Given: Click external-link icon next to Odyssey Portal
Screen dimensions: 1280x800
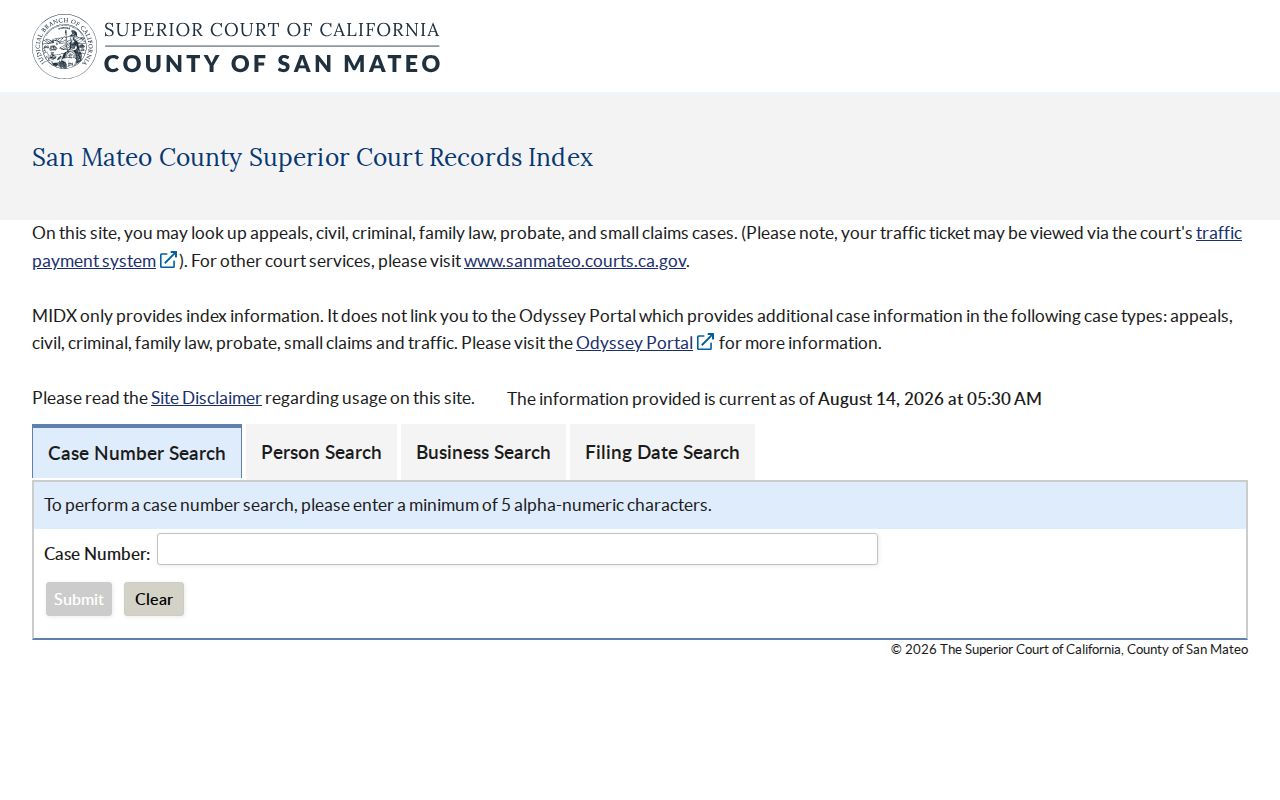Looking at the screenshot, I should pos(706,342).
